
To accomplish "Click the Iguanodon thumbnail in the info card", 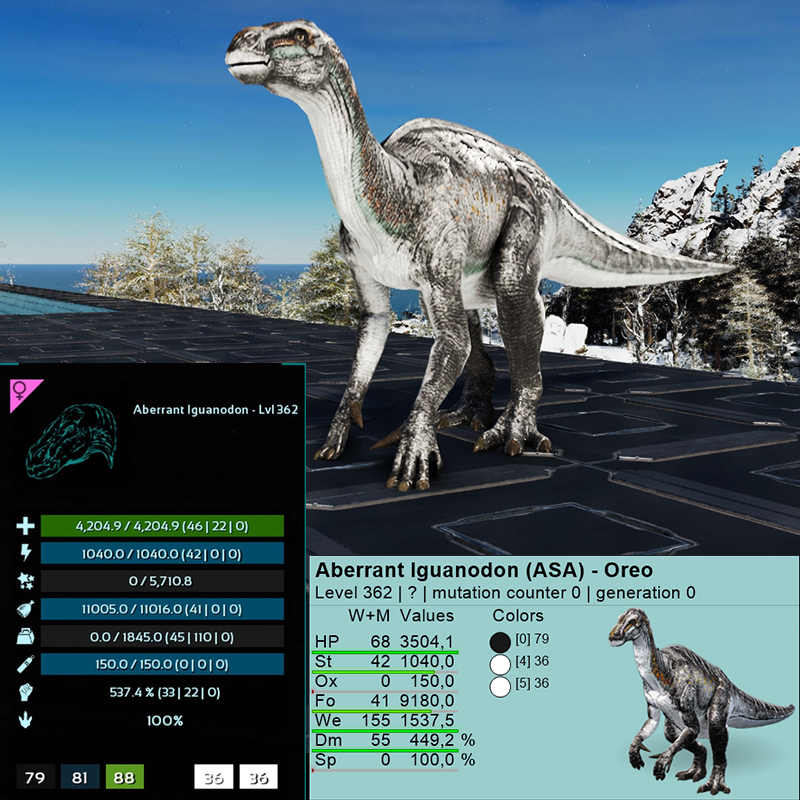I will (x=702, y=701).
